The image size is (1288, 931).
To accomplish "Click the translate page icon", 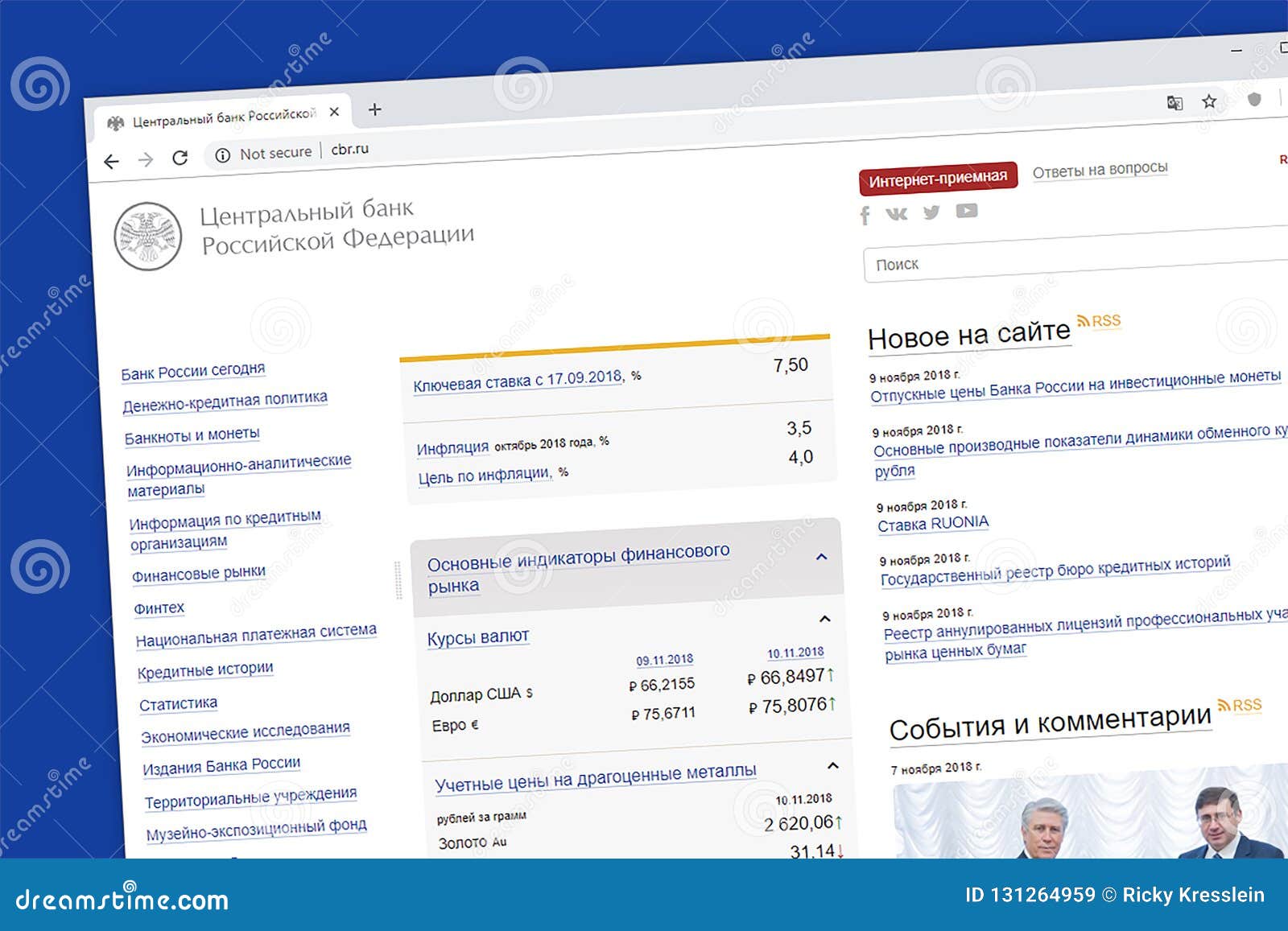I will [x=1174, y=102].
